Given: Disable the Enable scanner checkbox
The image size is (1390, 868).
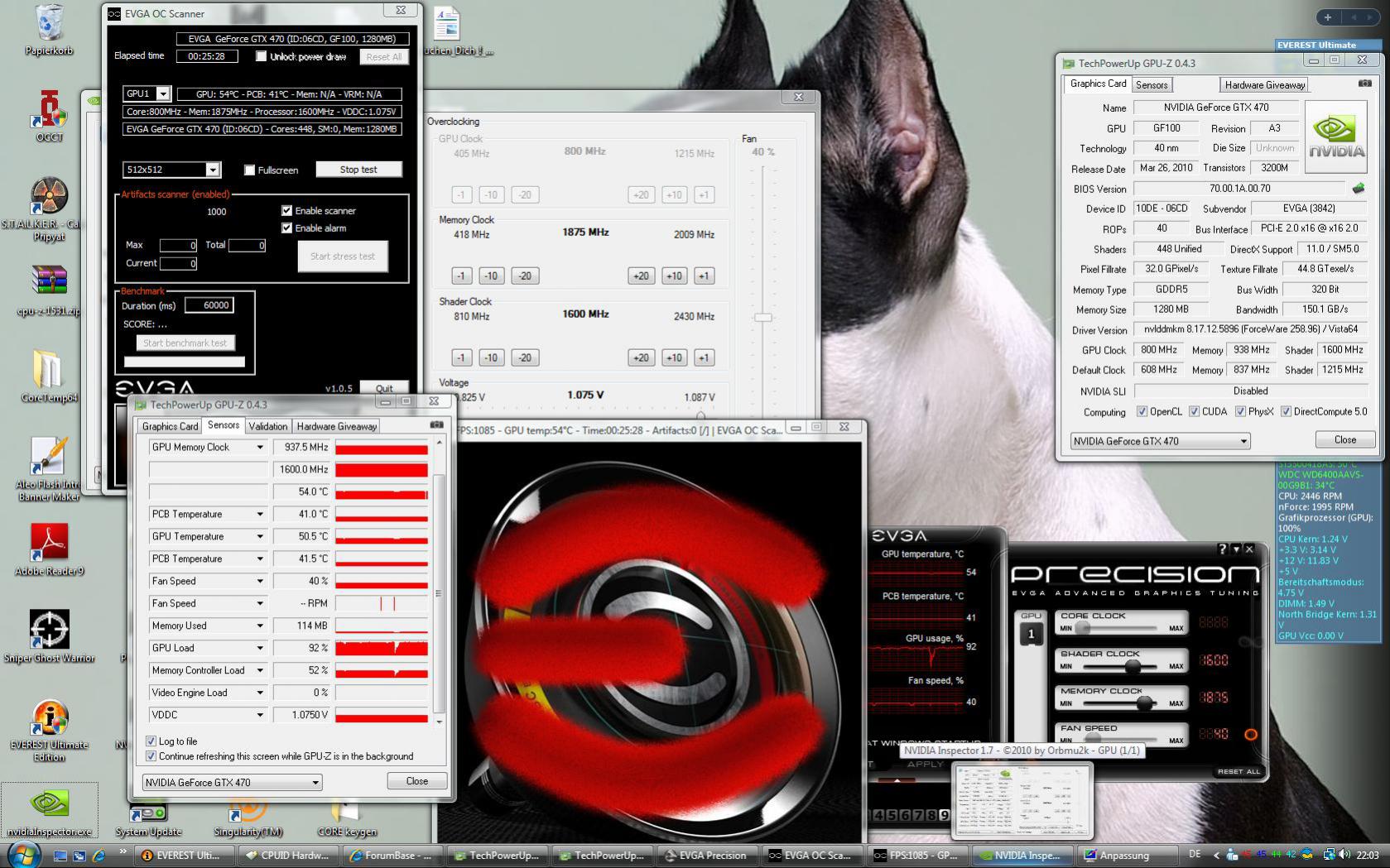Looking at the screenshot, I should pyautogui.click(x=286, y=210).
